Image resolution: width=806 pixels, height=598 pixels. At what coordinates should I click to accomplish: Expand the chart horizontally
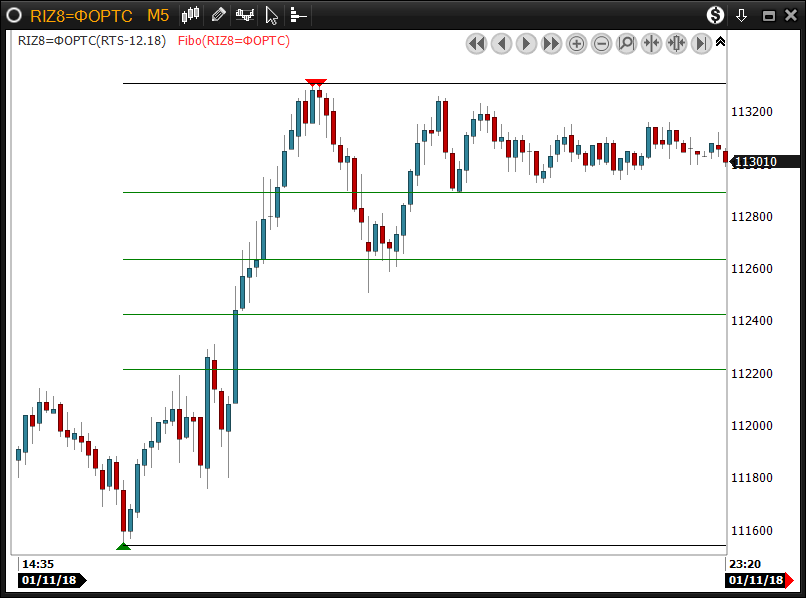pyautogui.click(x=677, y=43)
